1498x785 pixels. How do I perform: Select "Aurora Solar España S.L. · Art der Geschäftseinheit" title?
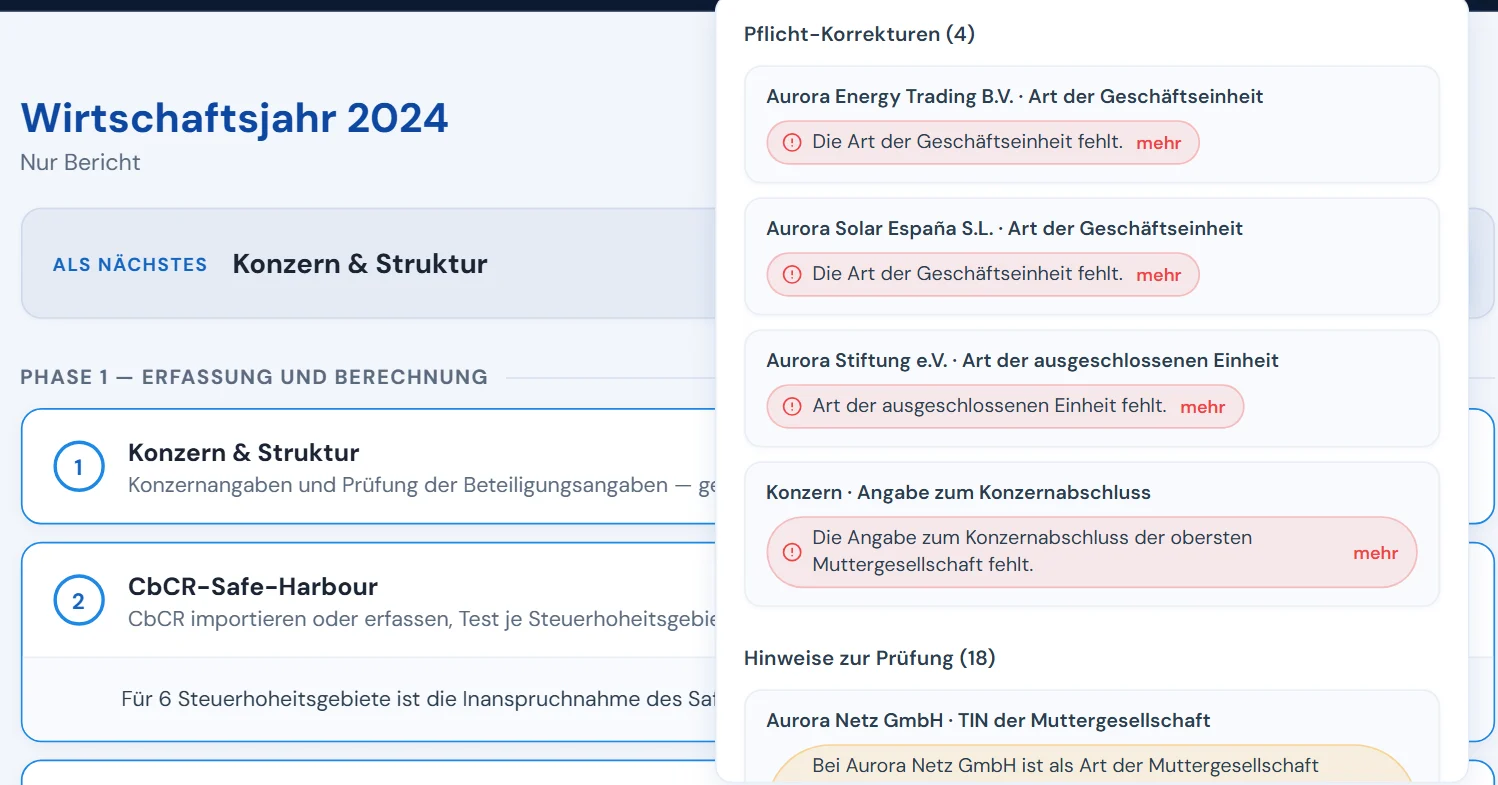tap(1005, 229)
